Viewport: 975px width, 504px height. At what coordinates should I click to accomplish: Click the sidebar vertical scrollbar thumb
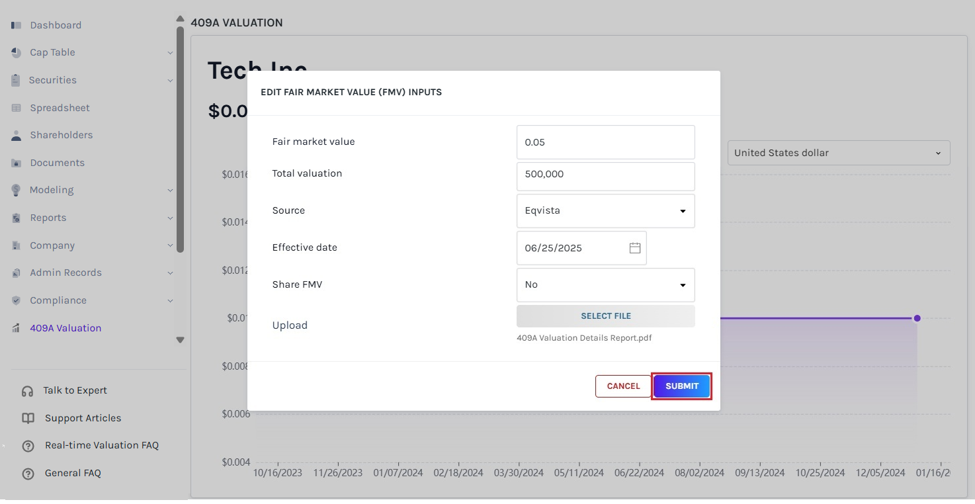tap(180, 139)
